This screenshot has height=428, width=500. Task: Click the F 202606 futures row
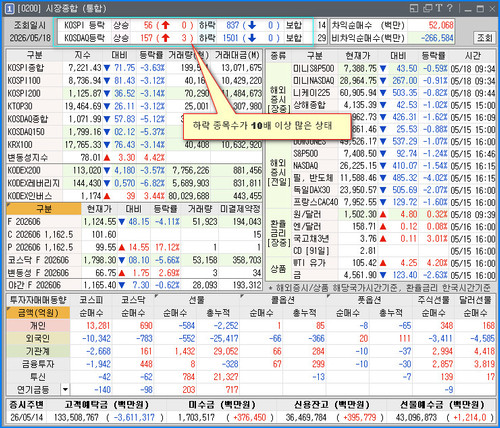(134, 222)
